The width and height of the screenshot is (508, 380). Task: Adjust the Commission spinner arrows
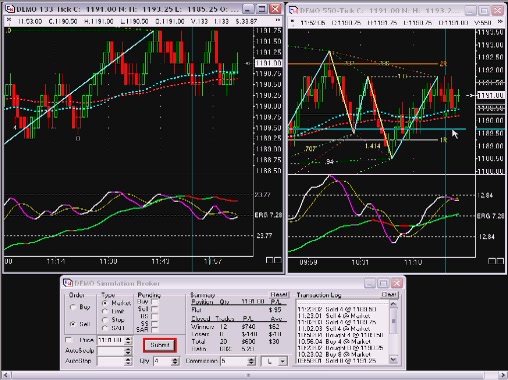[251, 361]
